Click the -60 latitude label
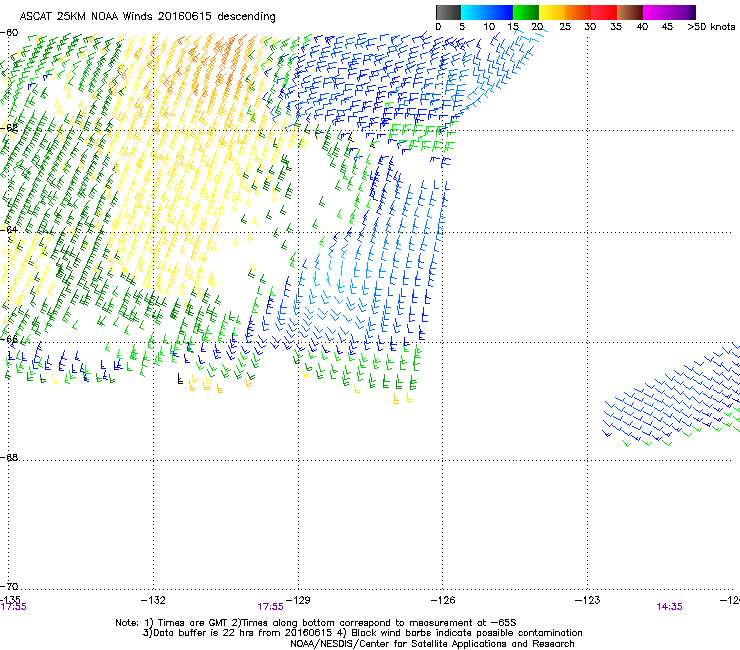 9,33
